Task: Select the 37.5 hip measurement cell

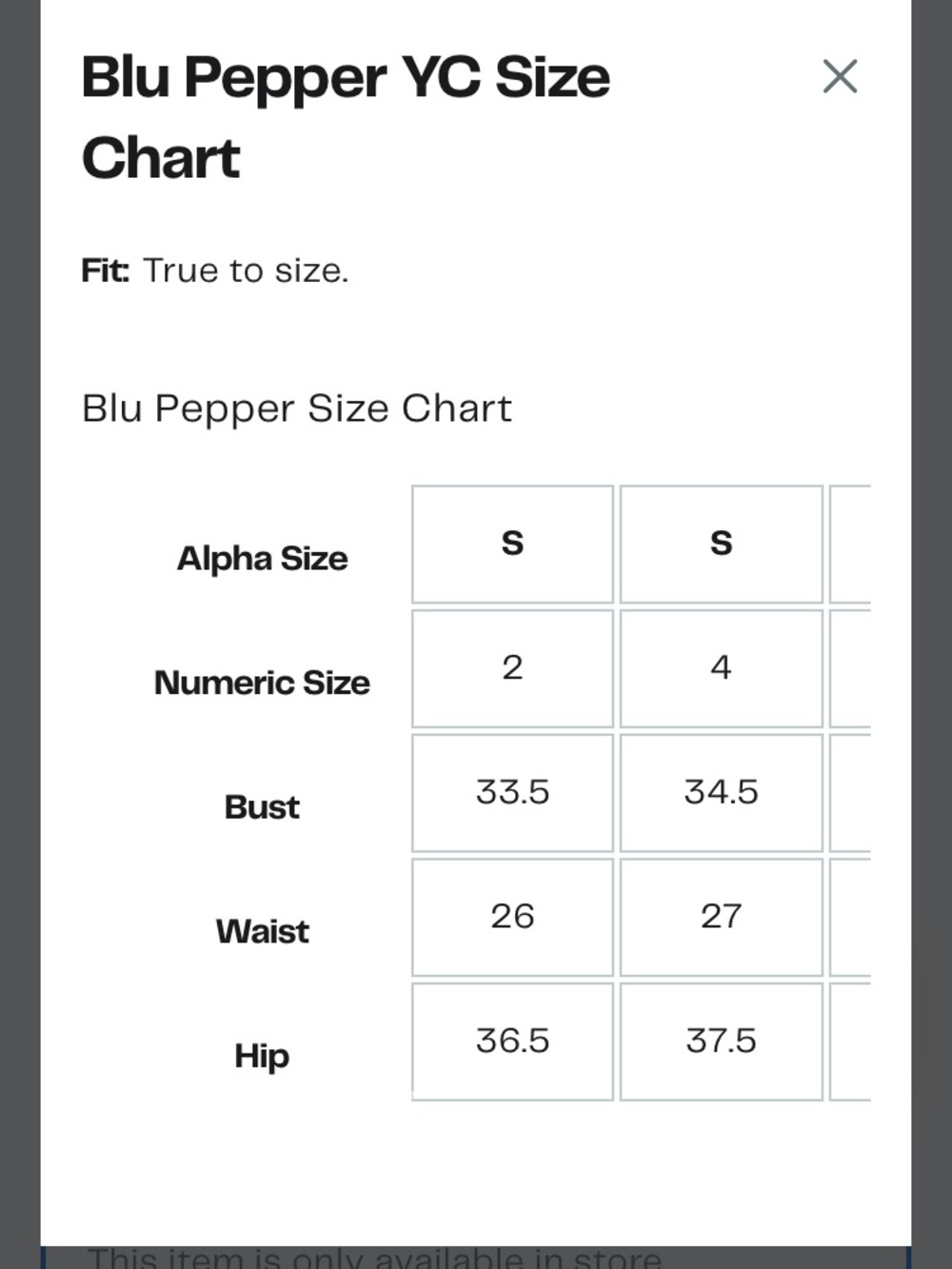Action: 721,1041
